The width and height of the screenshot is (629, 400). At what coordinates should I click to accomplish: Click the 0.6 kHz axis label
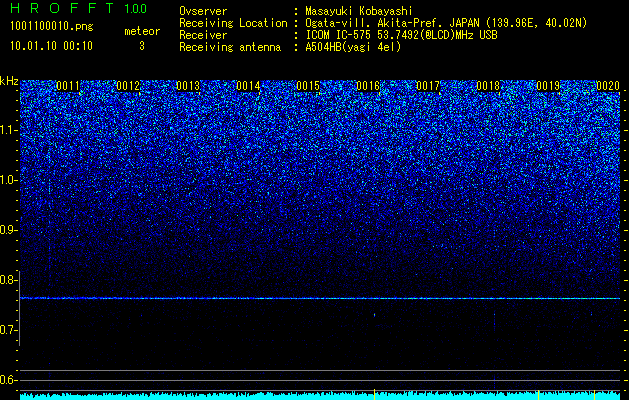pyautogui.click(x=9, y=380)
